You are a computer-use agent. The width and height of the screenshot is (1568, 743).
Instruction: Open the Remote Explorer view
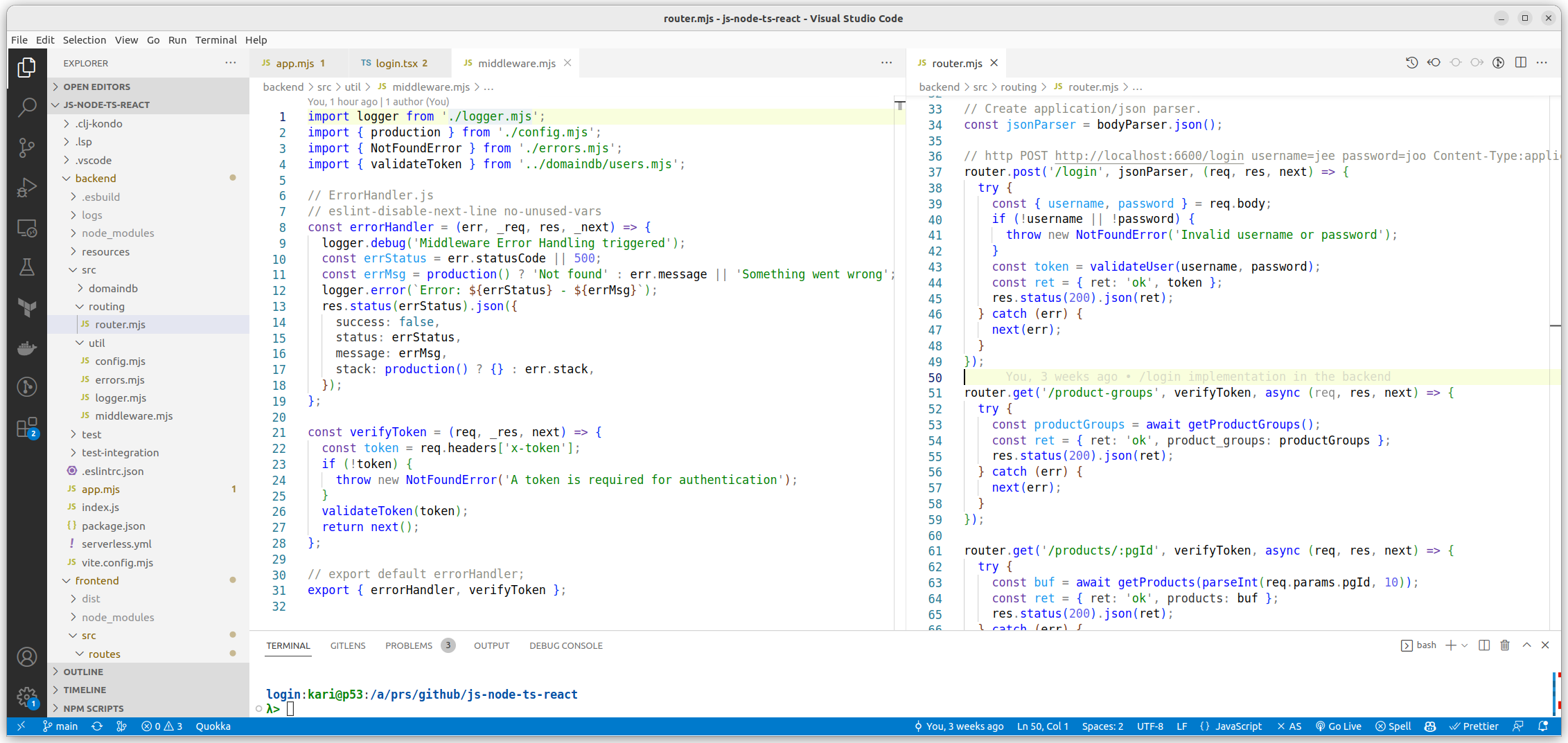(26, 228)
